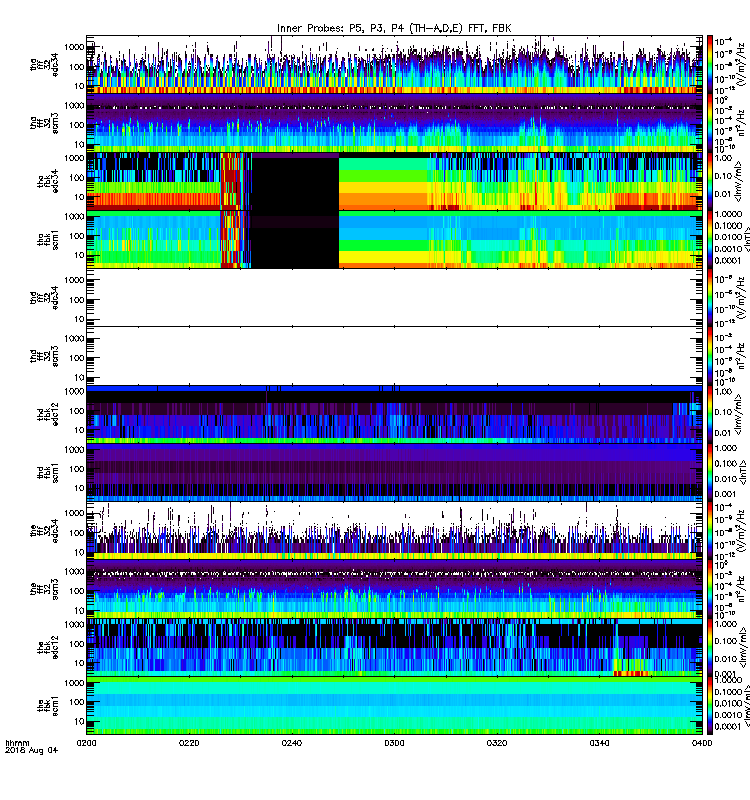This screenshot has width=750, height=800.
Task: Click the 0300 time axis label
Action: [x=394, y=743]
